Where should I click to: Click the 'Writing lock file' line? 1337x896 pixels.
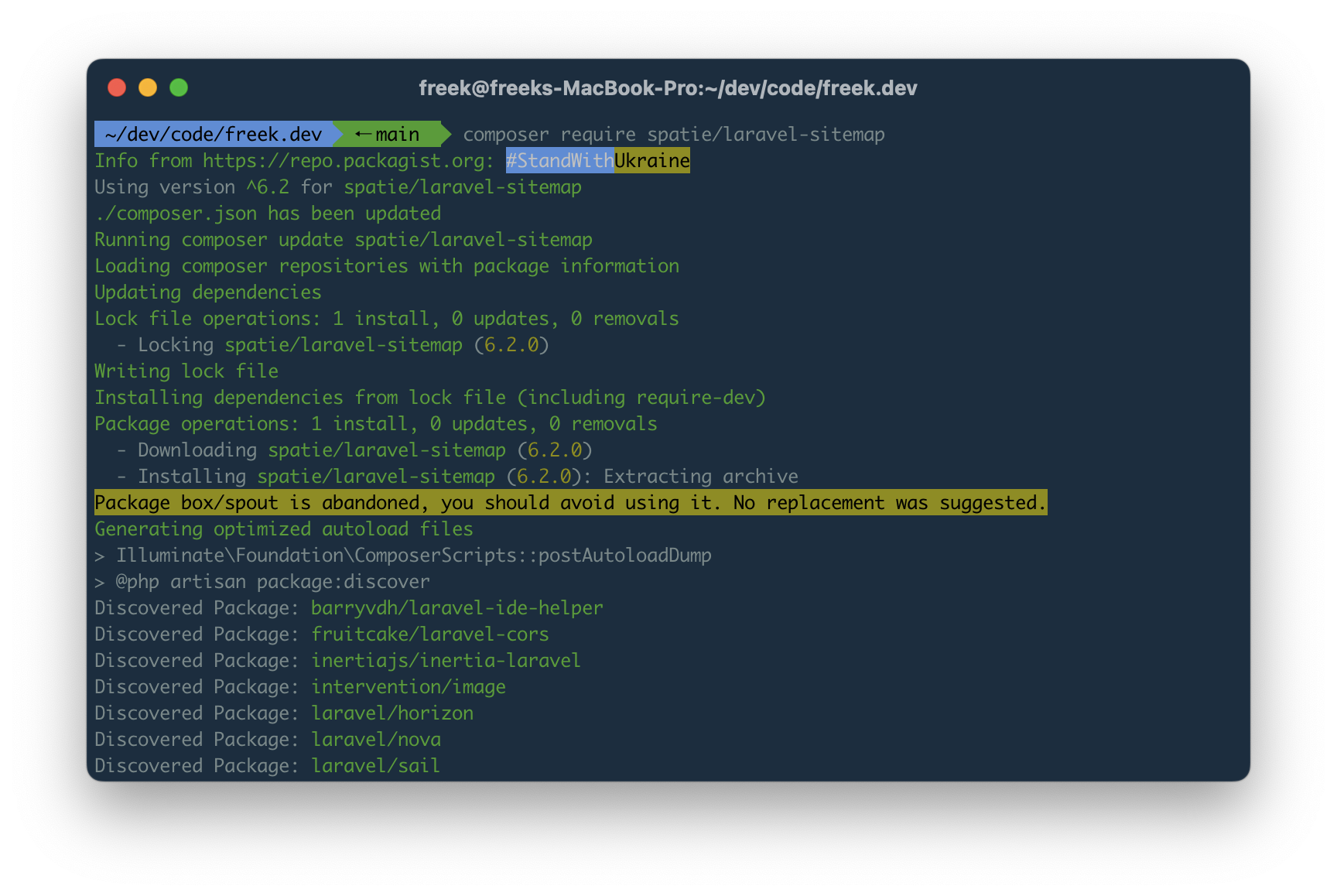(186, 371)
